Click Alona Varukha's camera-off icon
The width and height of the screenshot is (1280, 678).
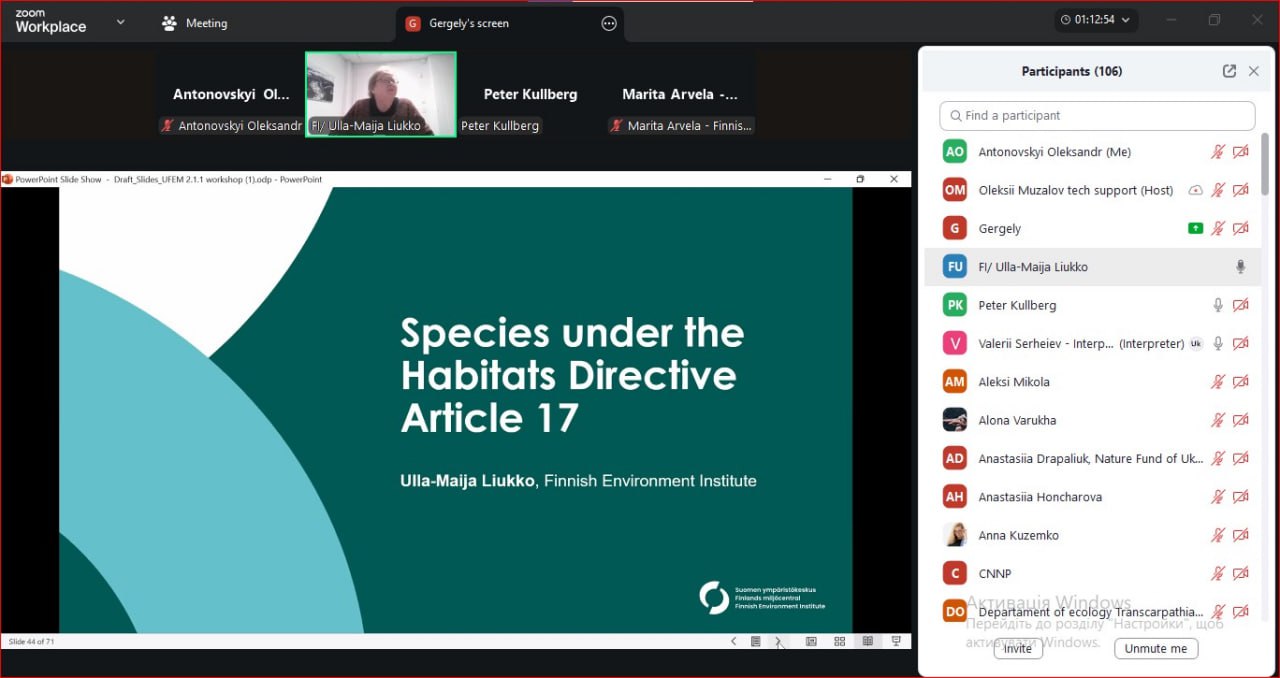[x=1241, y=420]
